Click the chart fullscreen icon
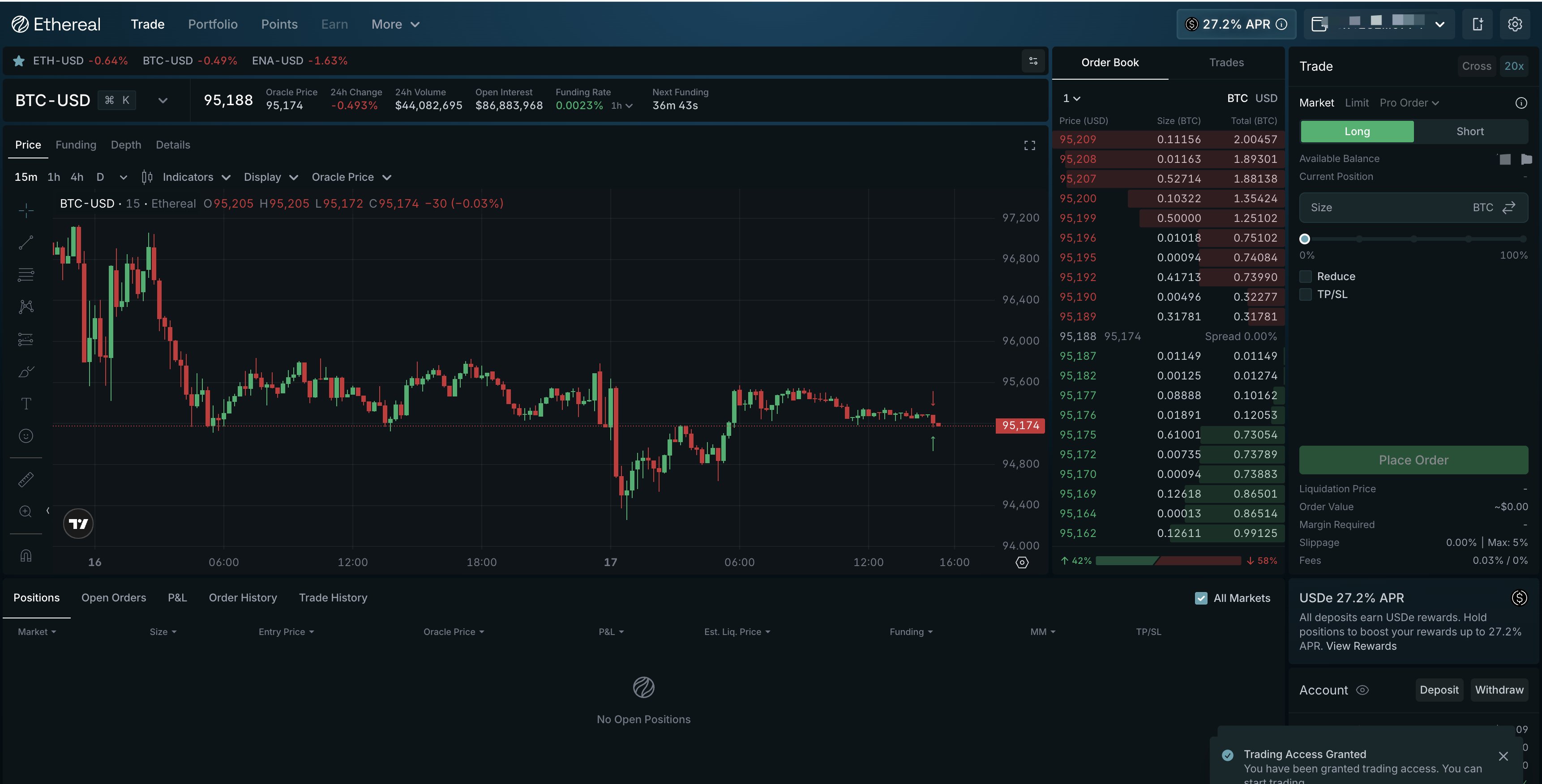 click(x=1029, y=145)
